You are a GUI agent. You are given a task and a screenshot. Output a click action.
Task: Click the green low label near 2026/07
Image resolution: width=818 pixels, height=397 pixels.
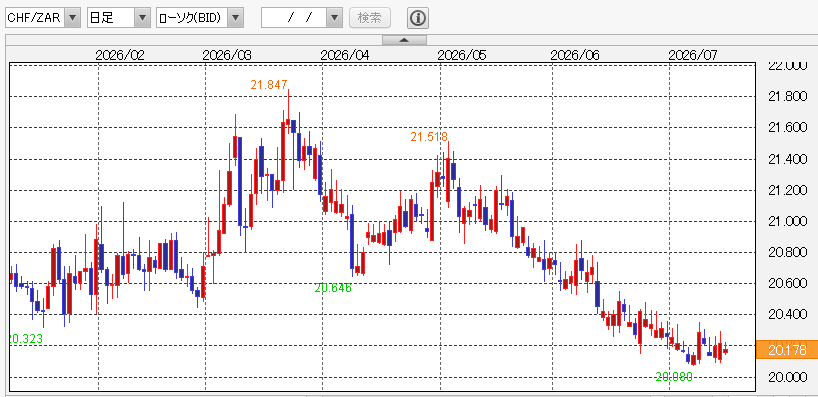[674, 376]
